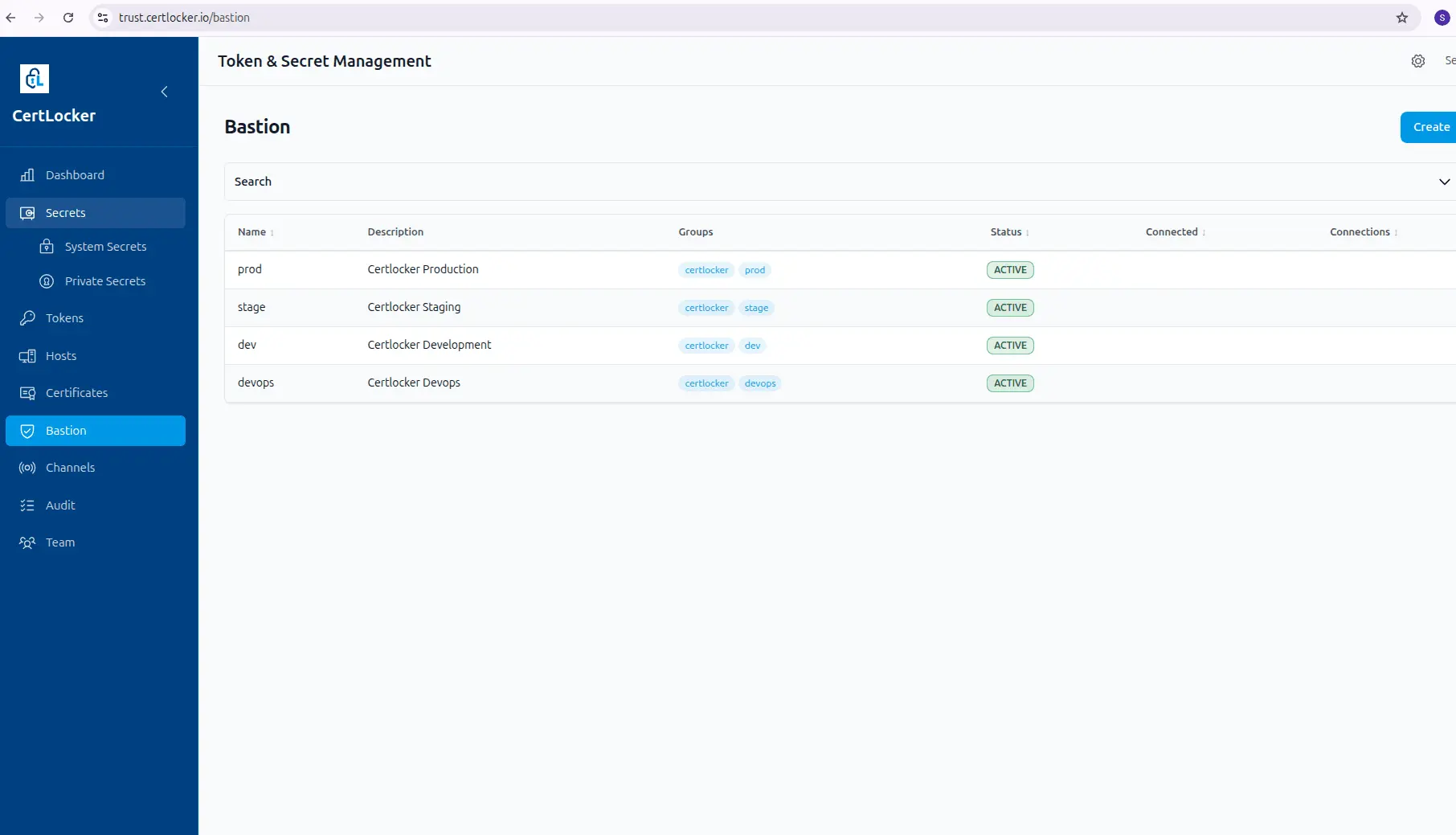Click the Search panel label
The width and height of the screenshot is (1456, 835).
click(253, 182)
